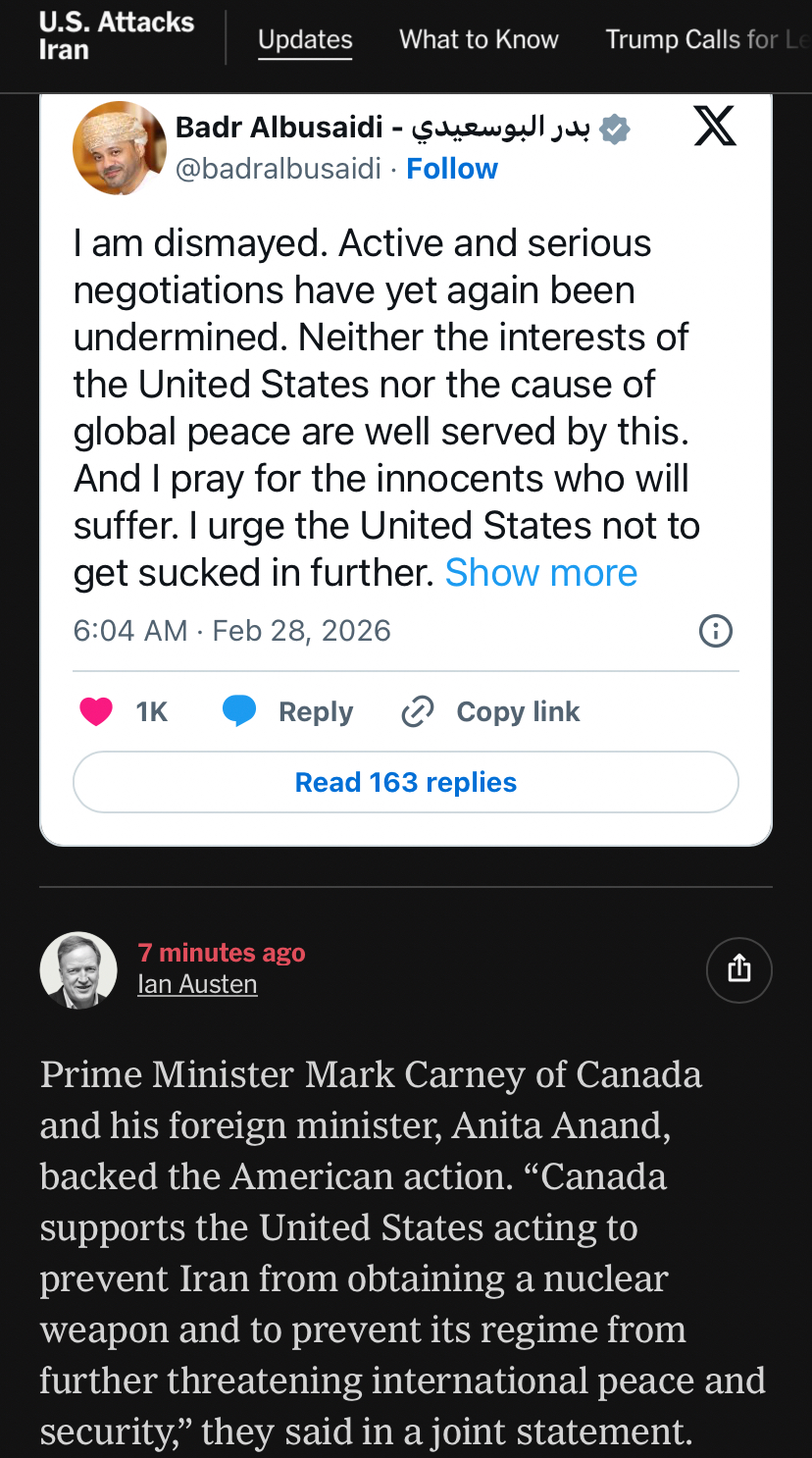The image size is (812, 1458).
Task: Open the What to Know tab
Action: tap(479, 39)
